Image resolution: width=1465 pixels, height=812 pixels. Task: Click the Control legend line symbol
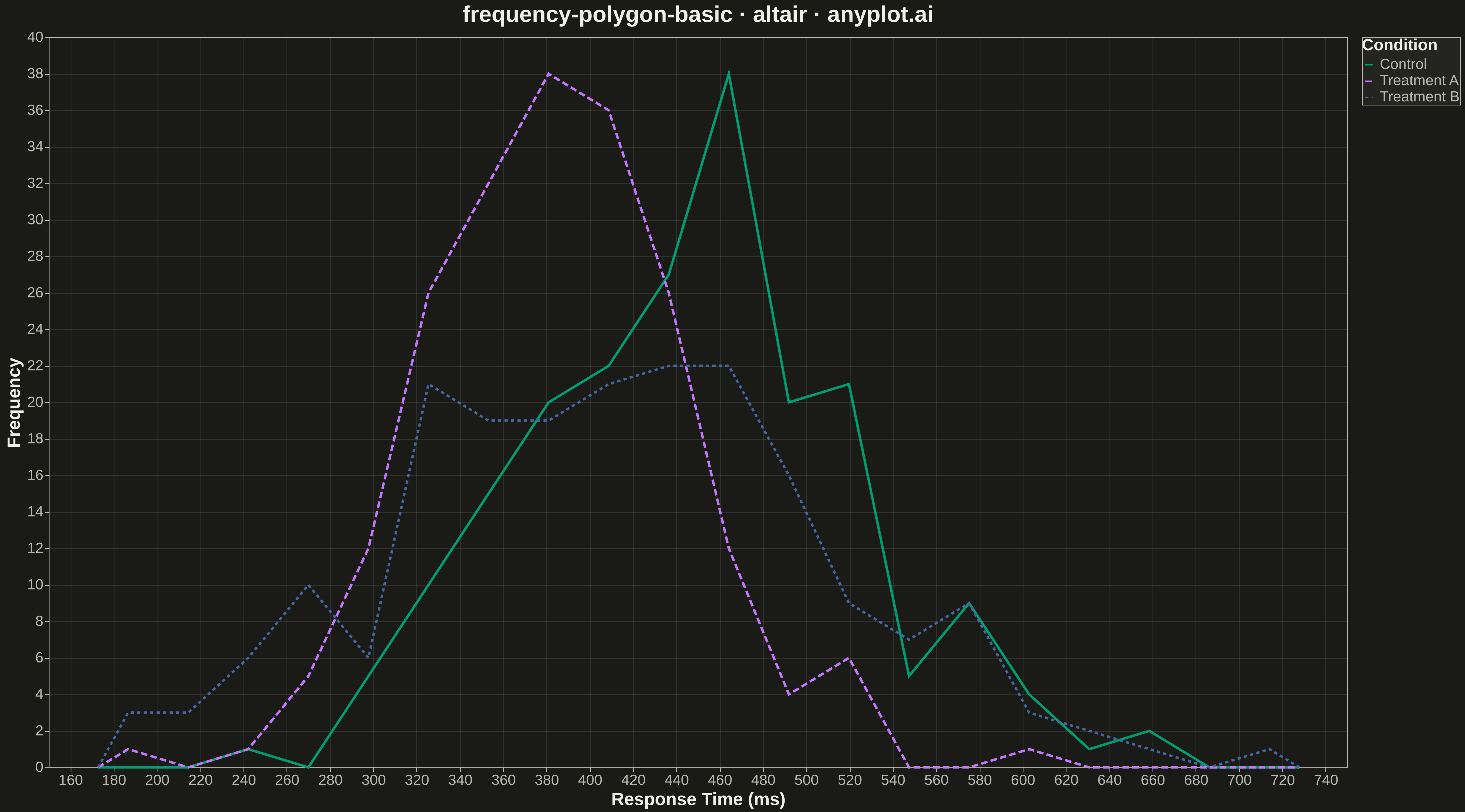pyautogui.click(x=1369, y=65)
